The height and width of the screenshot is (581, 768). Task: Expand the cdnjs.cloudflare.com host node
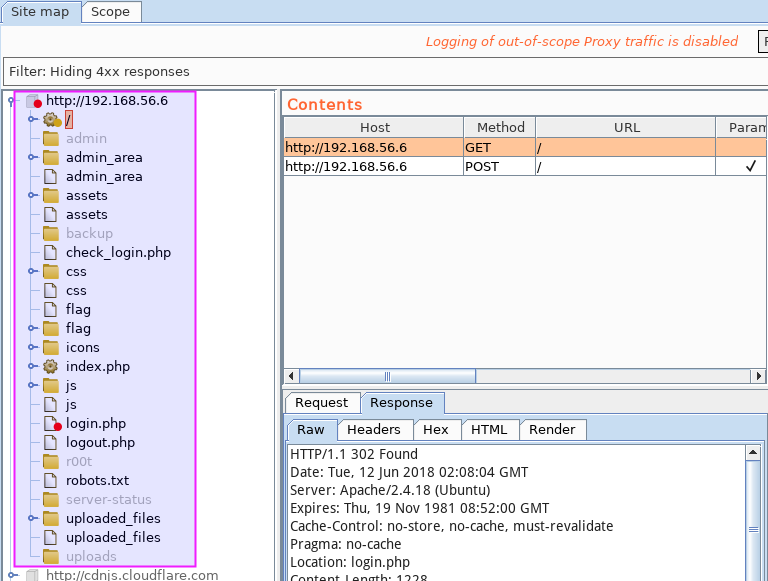point(12,575)
